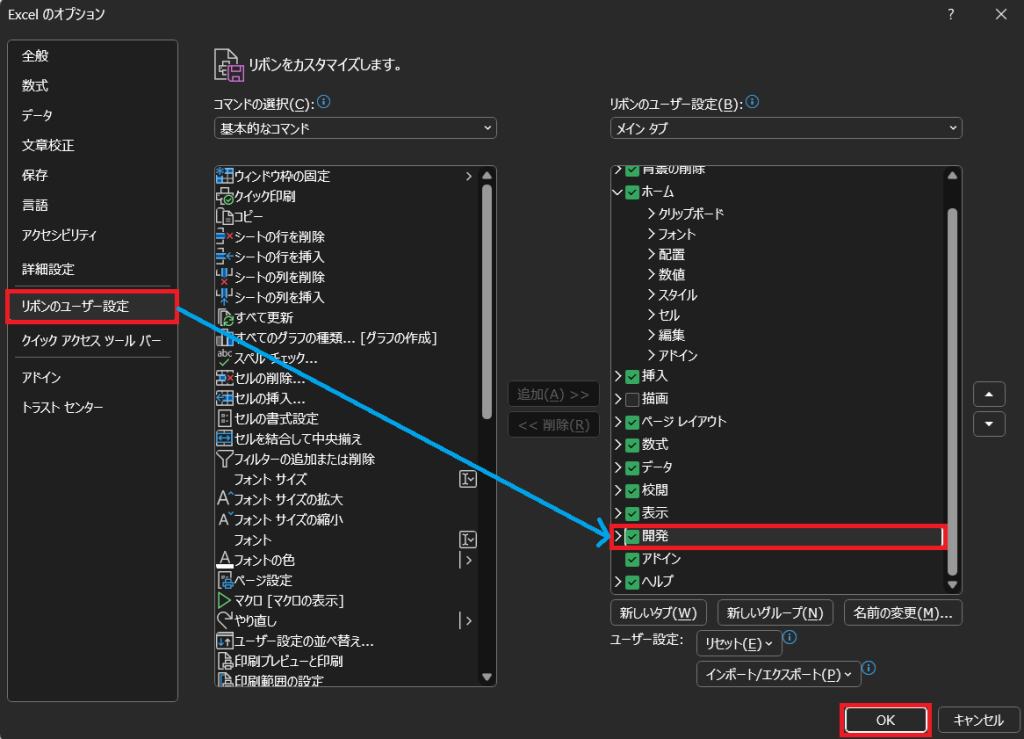Click the Freeze Panes command icon

(x=225, y=176)
